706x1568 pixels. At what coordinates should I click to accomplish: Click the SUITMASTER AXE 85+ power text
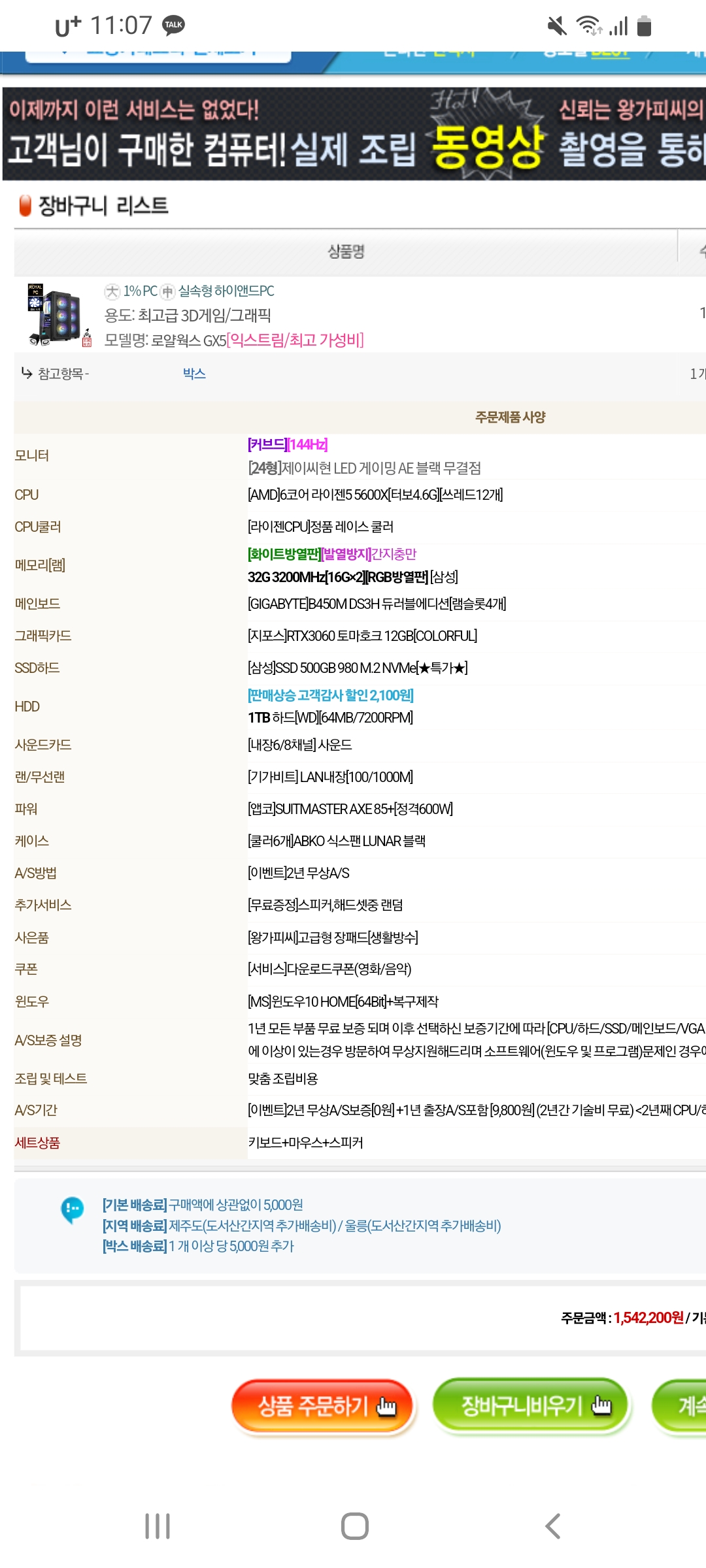[350, 809]
